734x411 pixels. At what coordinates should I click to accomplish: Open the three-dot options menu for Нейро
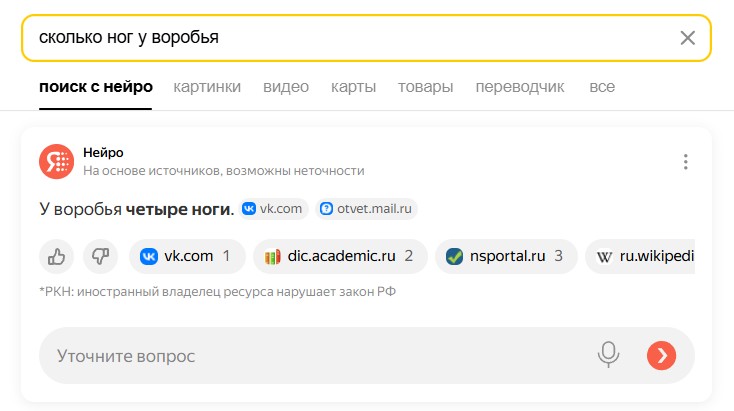[x=685, y=162]
